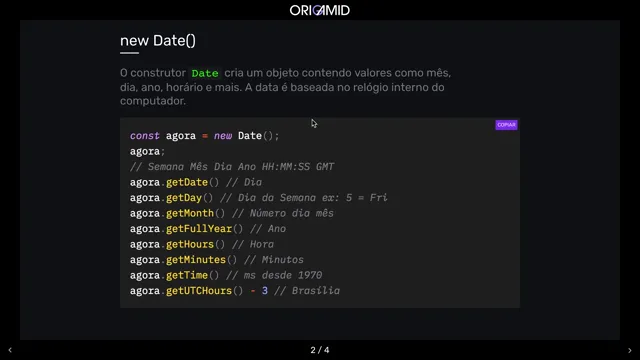Click the new Date() heading
The width and height of the screenshot is (640, 360).
tap(158, 41)
